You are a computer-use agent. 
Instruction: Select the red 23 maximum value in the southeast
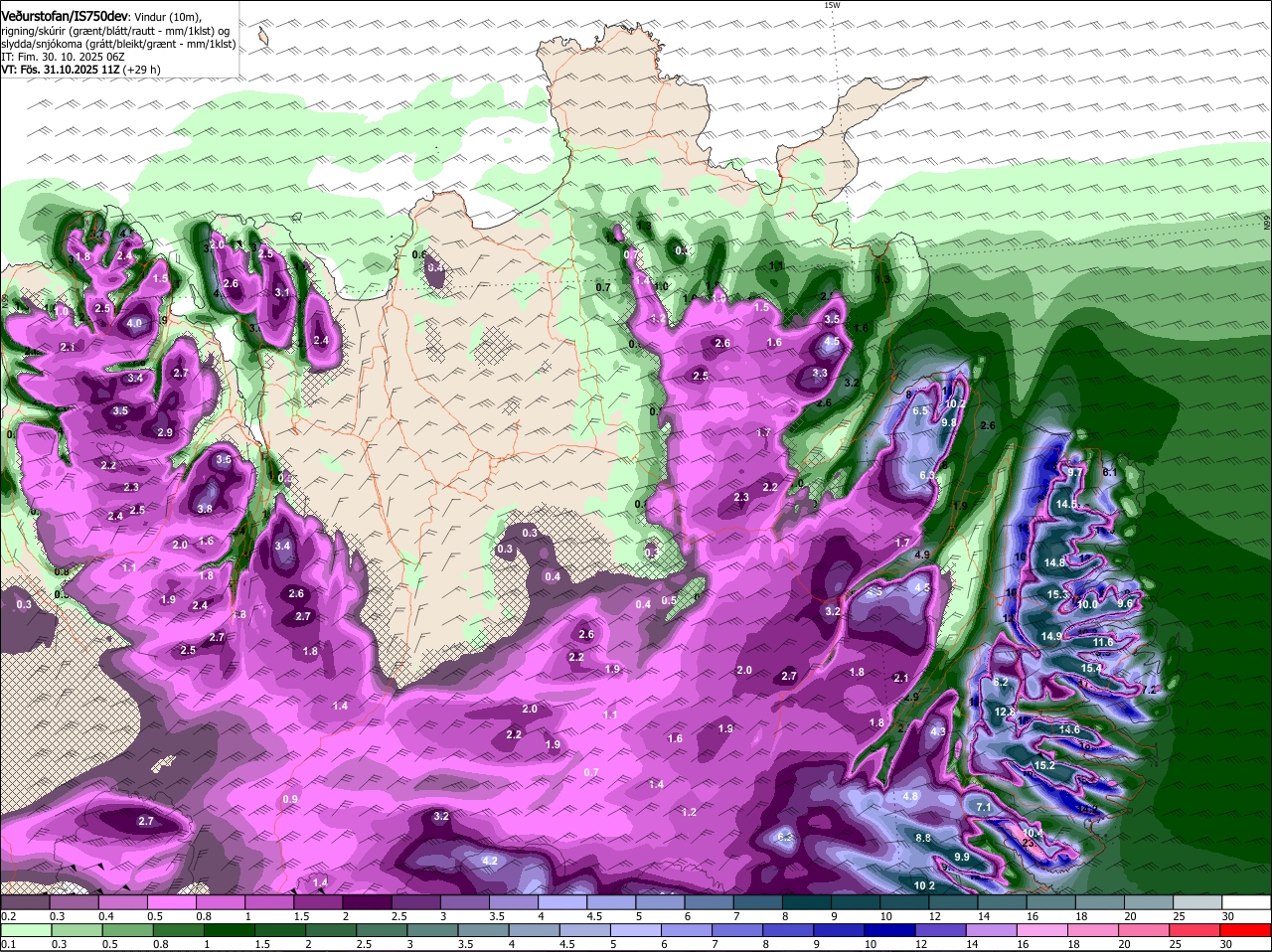tap(1028, 843)
